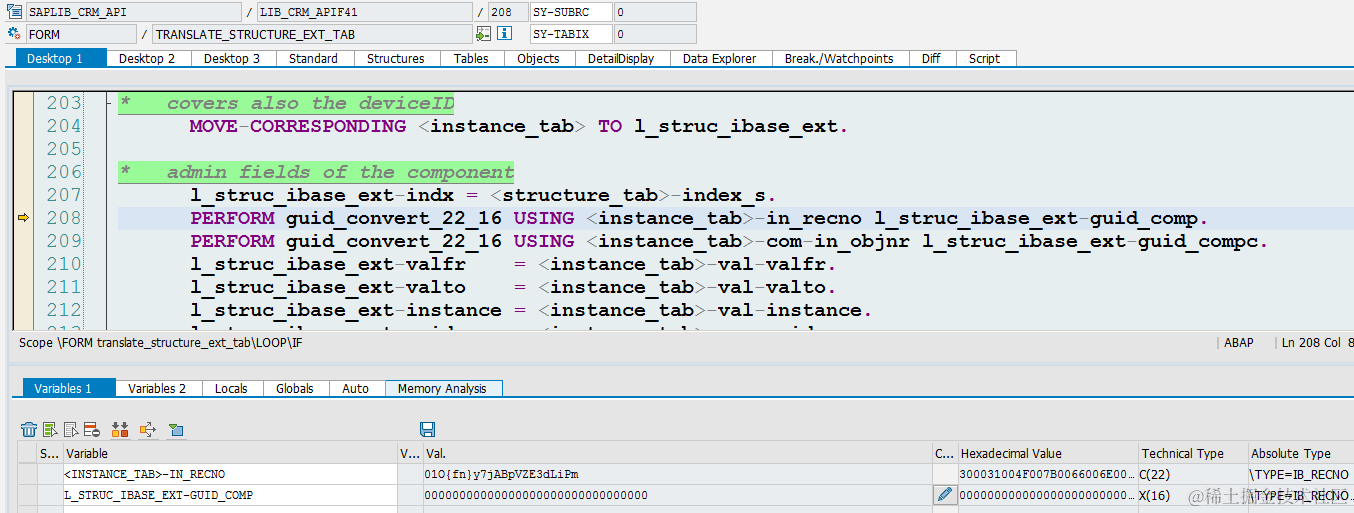Click code line 207 l_struc_ibase_ext-indx

483,195
